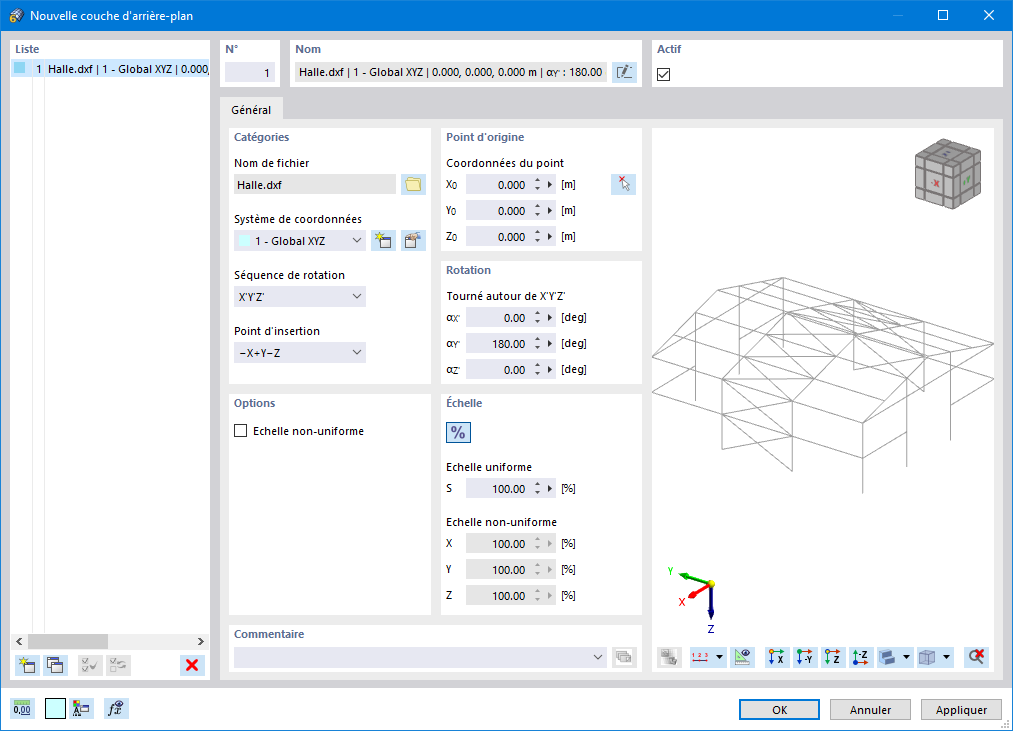Click the navigation cube in preview
The width and height of the screenshot is (1013, 731).
947,174
